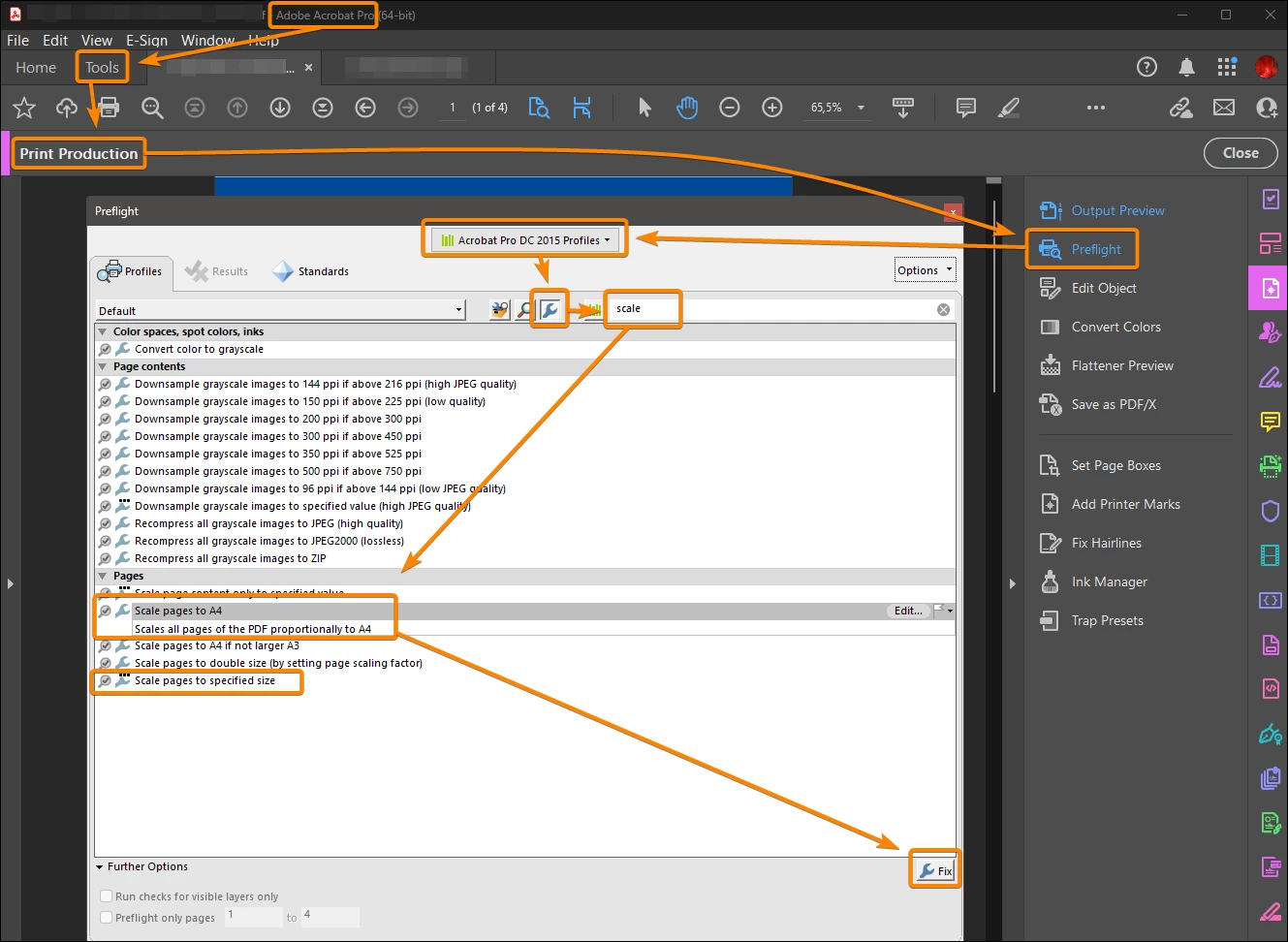1288x942 pixels.
Task: Collapse Further Options section
Action: pyautogui.click(x=100, y=867)
